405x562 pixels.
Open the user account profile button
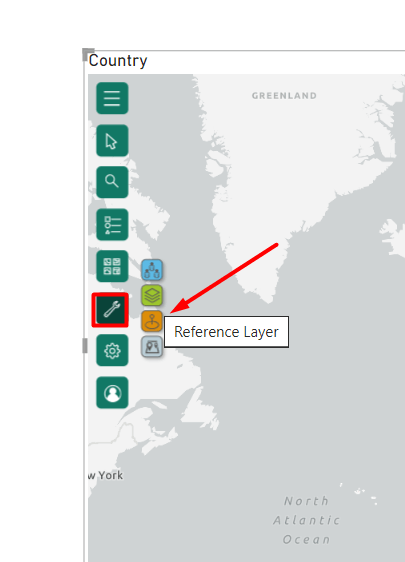pos(112,392)
